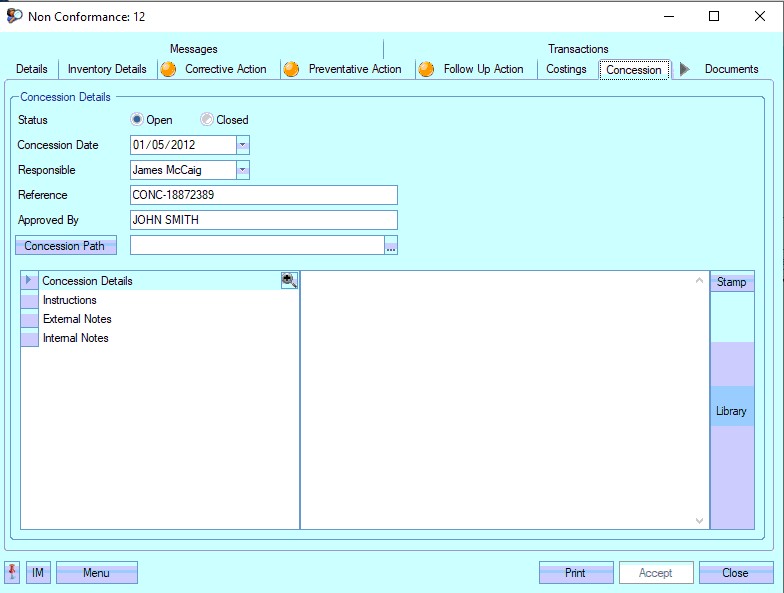Click the arrow icon before Documents tab
The height and width of the screenshot is (593, 784).
685,69
